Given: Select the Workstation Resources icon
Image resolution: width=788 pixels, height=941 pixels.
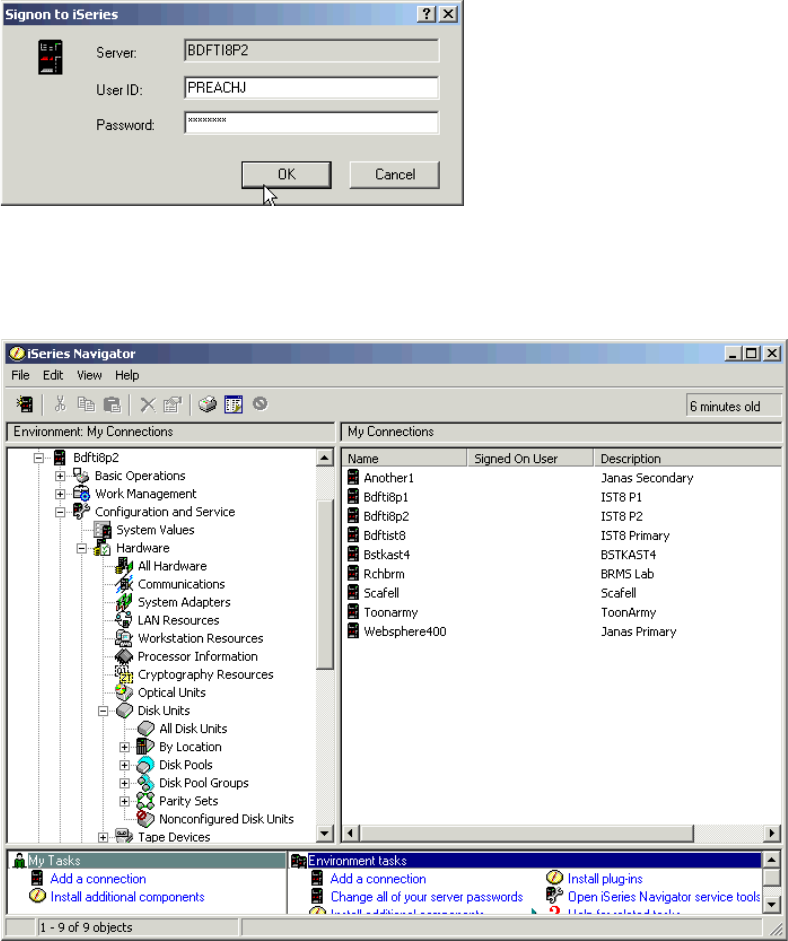Looking at the screenshot, I should tap(124, 638).
